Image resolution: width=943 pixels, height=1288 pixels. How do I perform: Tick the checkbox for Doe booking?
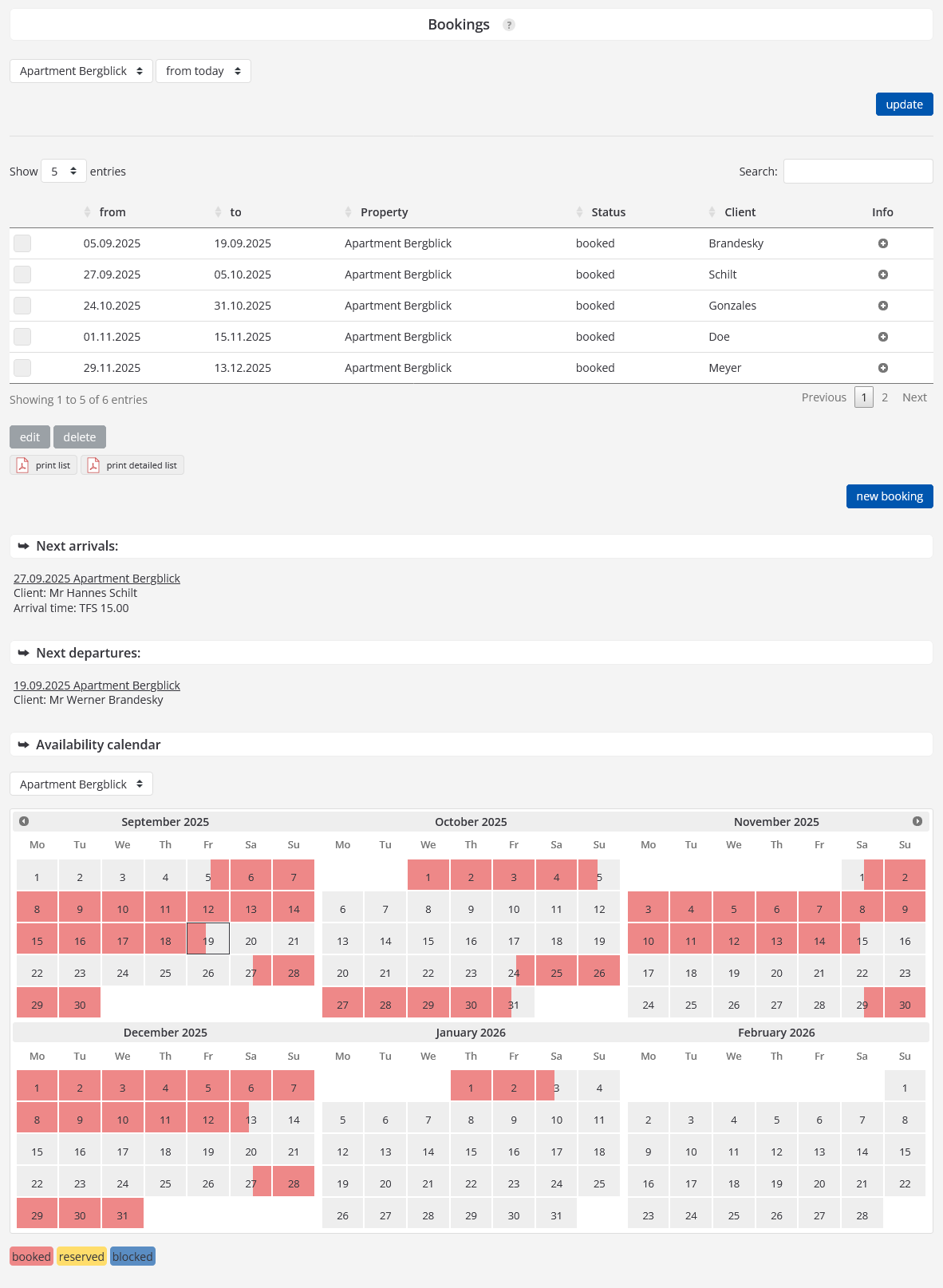[x=22, y=337]
